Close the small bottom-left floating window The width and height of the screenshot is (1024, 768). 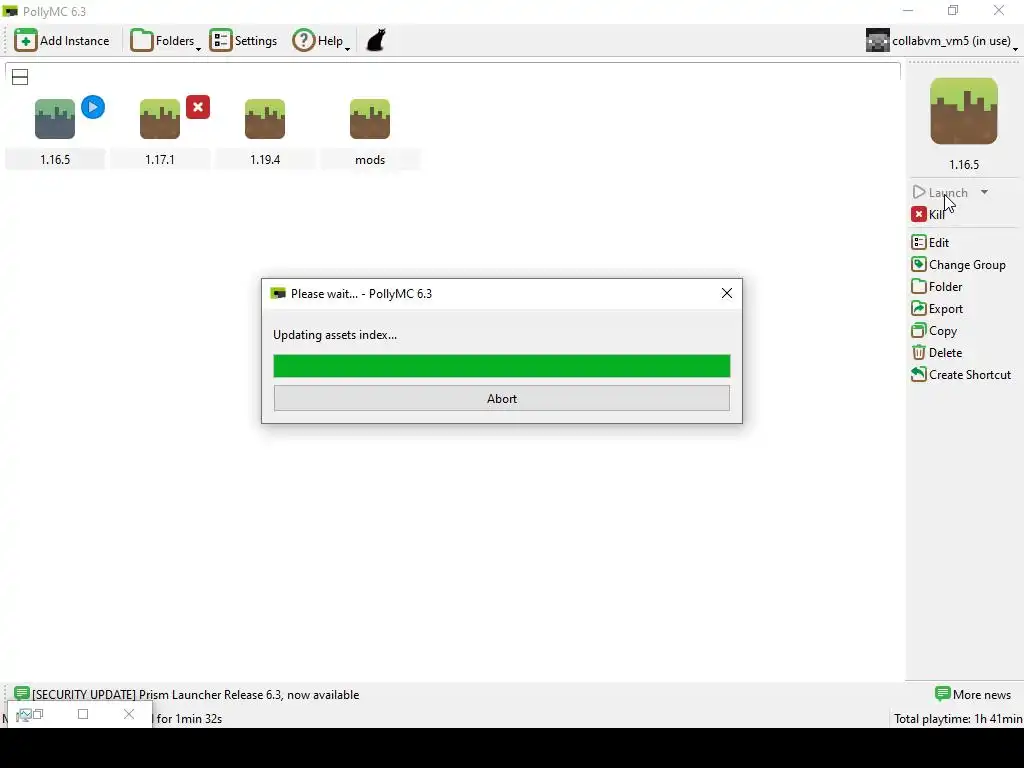(x=129, y=714)
